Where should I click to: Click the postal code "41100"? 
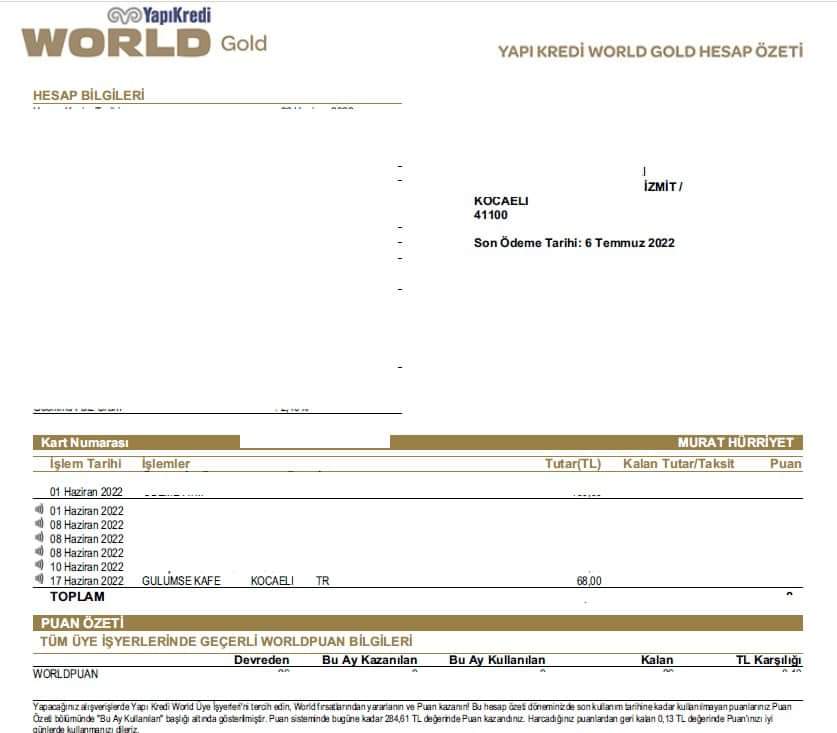point(491,215)
